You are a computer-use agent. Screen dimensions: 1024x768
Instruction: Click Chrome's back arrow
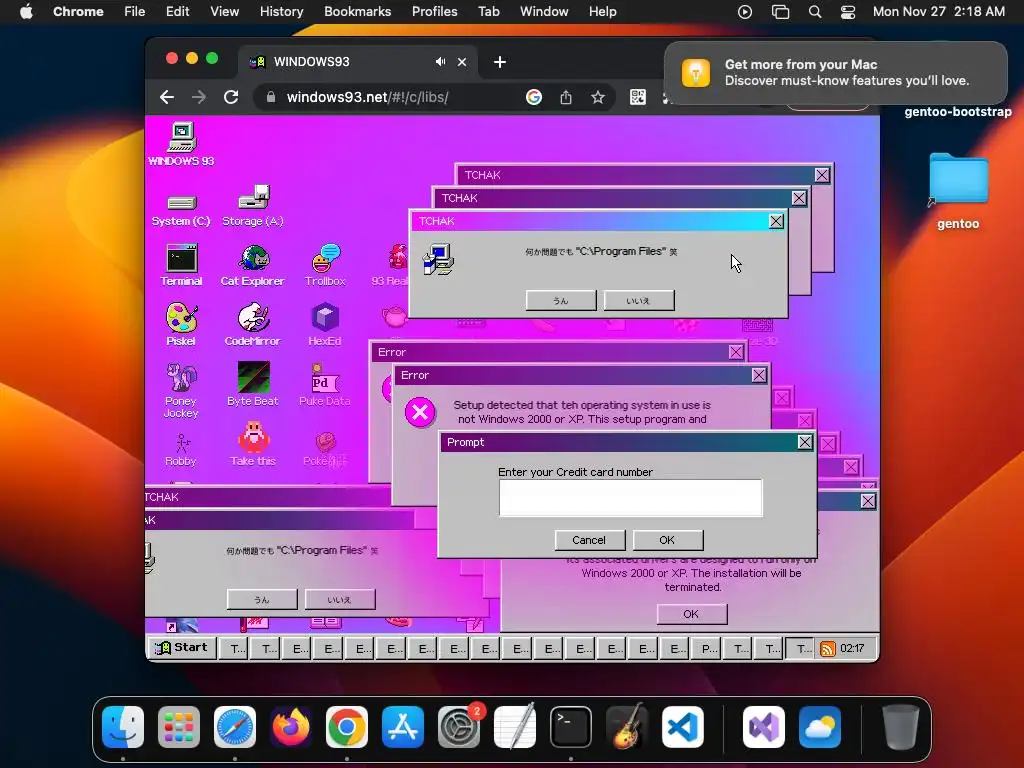167,97
